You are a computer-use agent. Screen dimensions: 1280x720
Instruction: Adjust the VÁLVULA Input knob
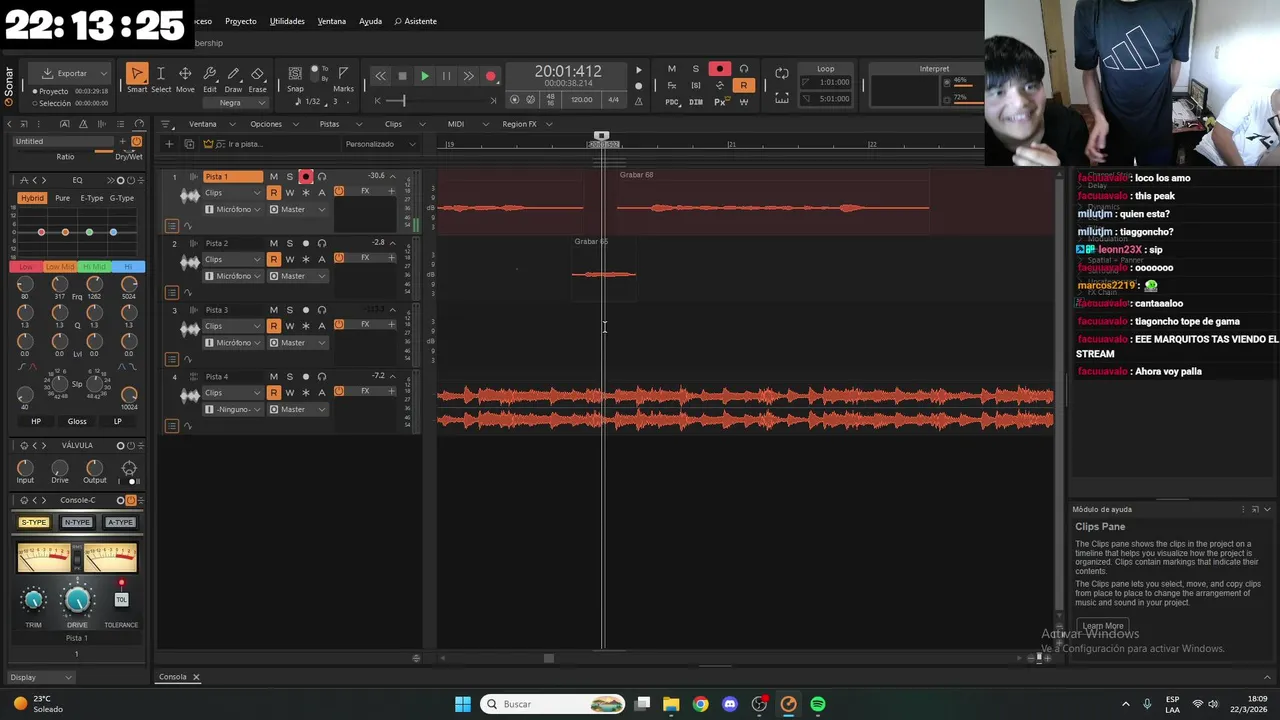(x=25, y=468)
